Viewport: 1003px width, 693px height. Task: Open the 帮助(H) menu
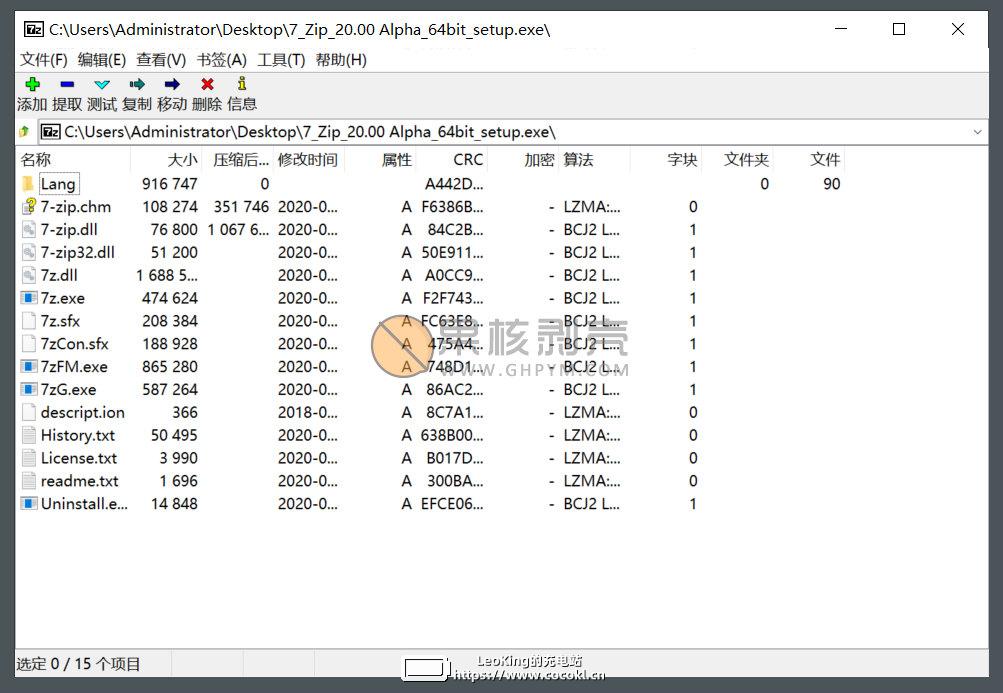(341, 60)
